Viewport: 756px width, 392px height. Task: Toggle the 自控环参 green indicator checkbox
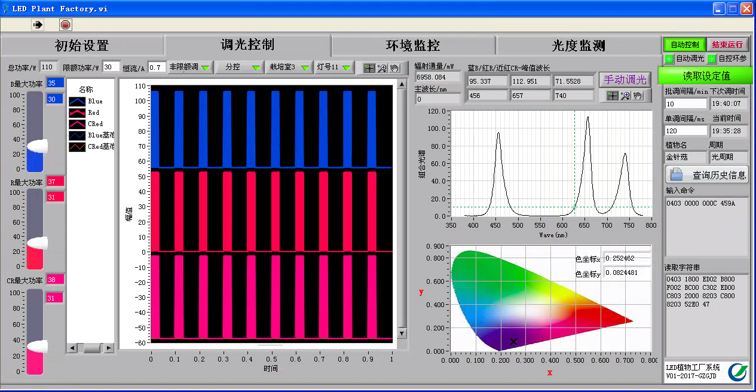pyautogui.click(x=712, y=59)
